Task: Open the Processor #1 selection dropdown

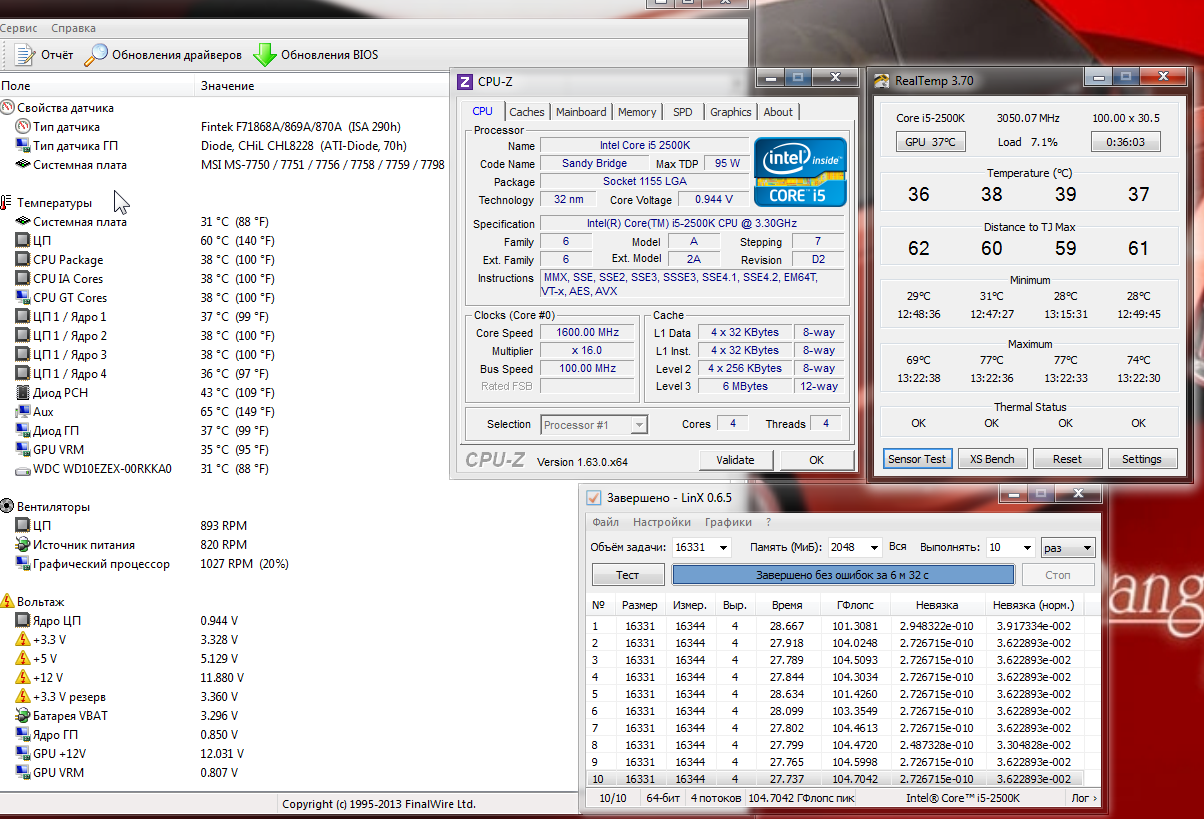Action: pos(594,425)
